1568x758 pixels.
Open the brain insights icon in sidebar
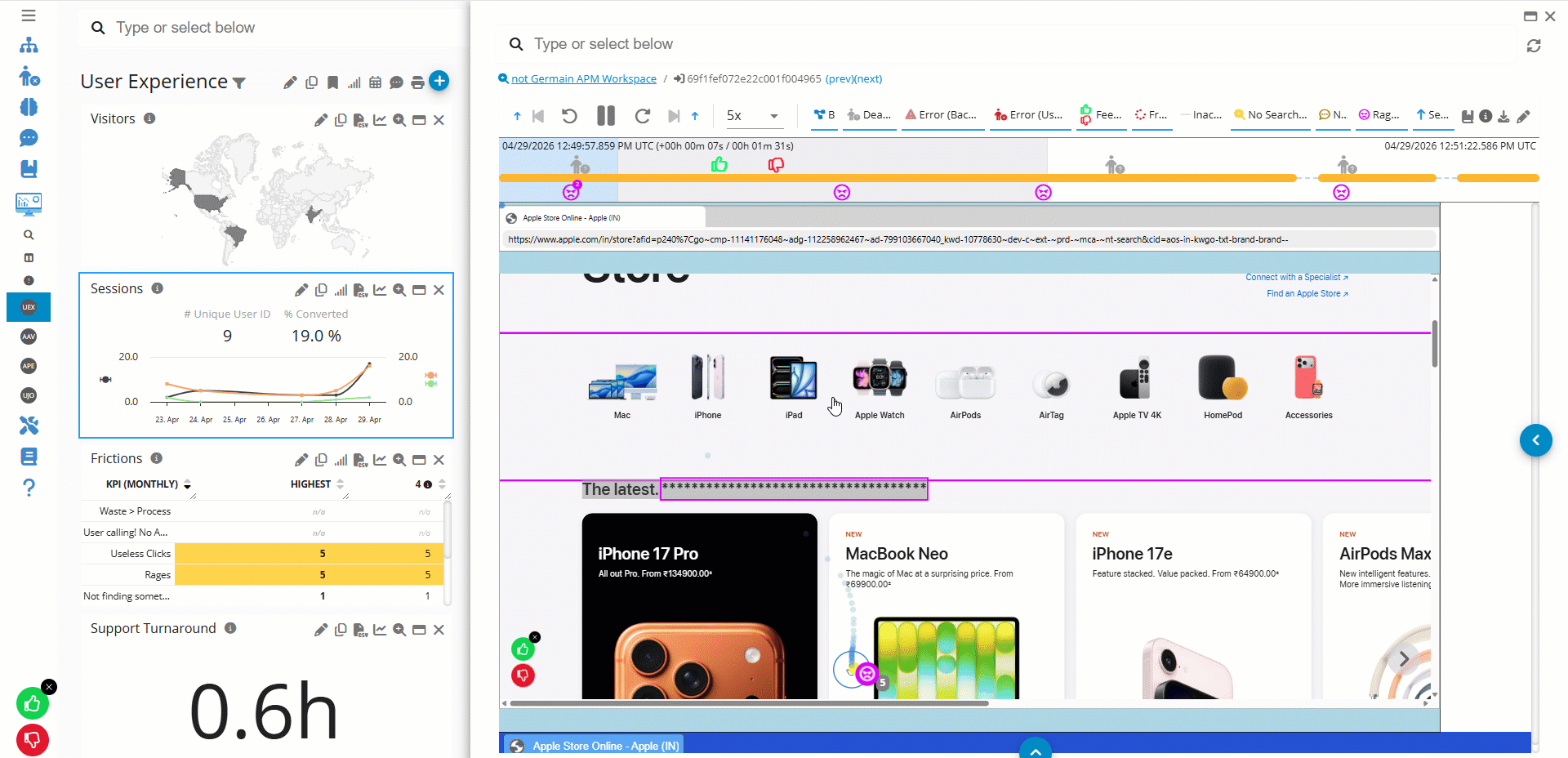[29, 107]
